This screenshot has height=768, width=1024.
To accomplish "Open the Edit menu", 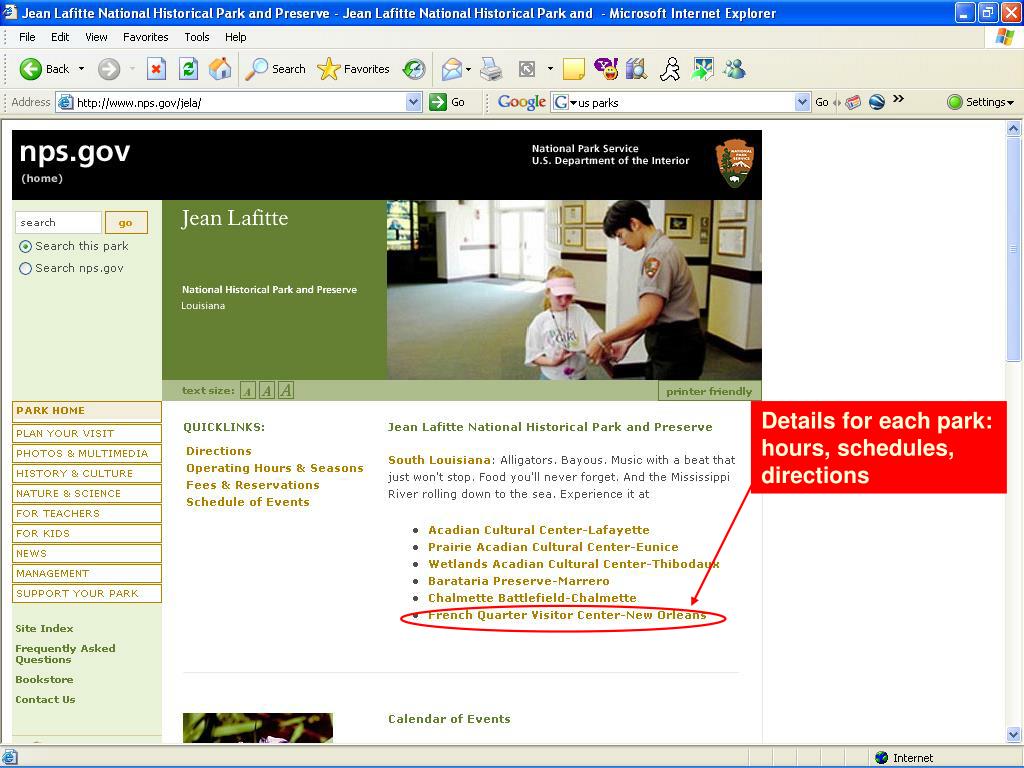I will 60,37.
